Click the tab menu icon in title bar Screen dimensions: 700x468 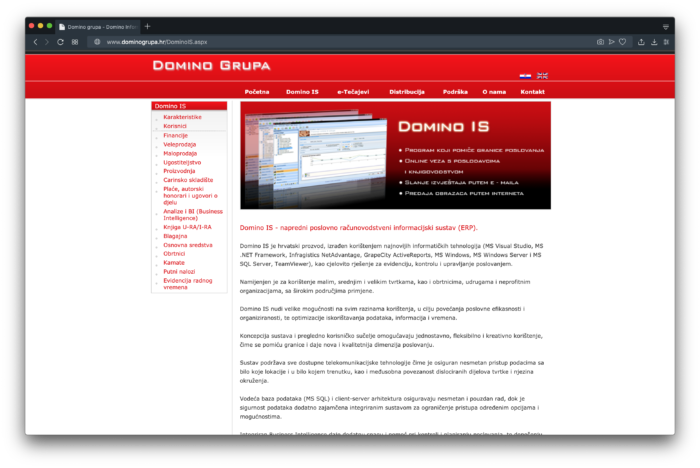[x=666, y=27]
